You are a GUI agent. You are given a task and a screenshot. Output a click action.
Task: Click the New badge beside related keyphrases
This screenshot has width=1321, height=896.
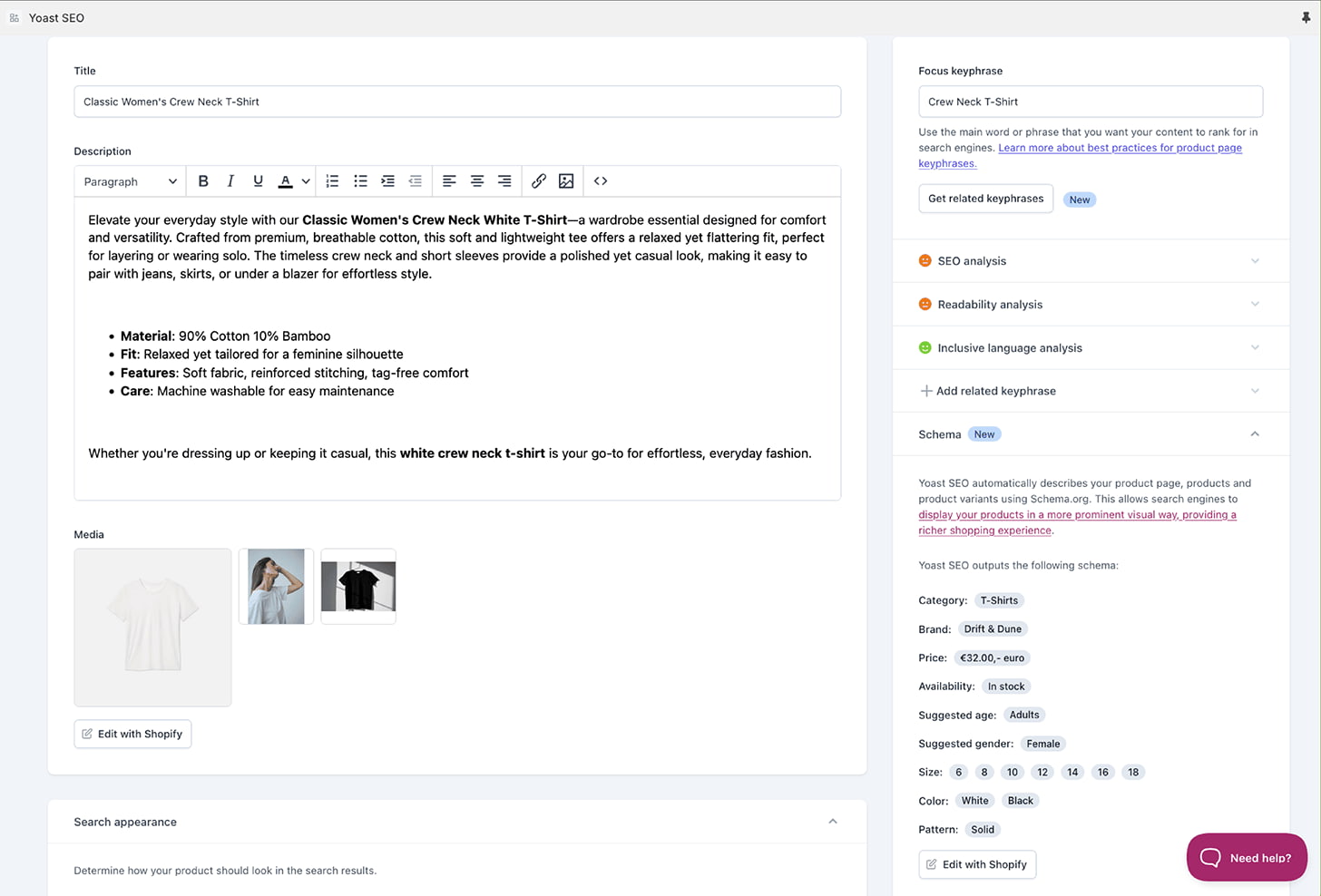[x=1080, y=200]
